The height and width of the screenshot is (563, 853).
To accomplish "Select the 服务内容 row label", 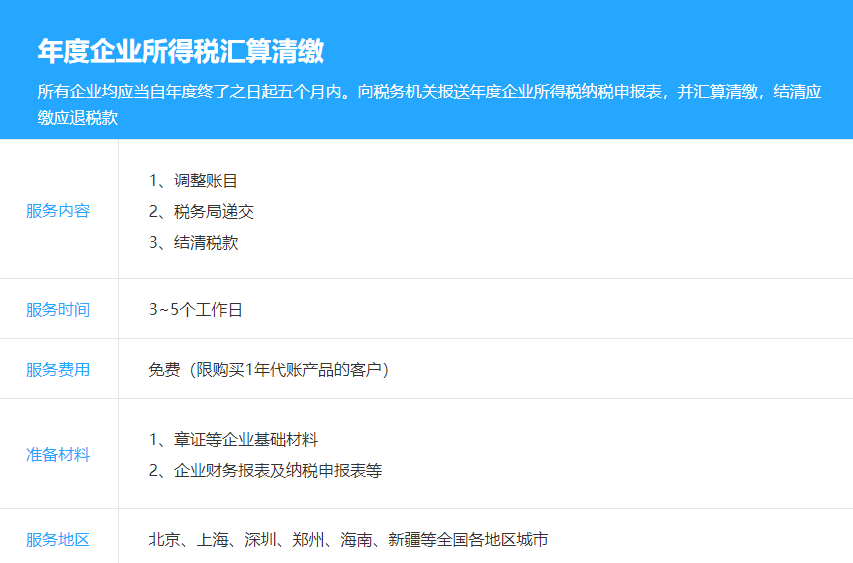I will [x=58, y=211].
